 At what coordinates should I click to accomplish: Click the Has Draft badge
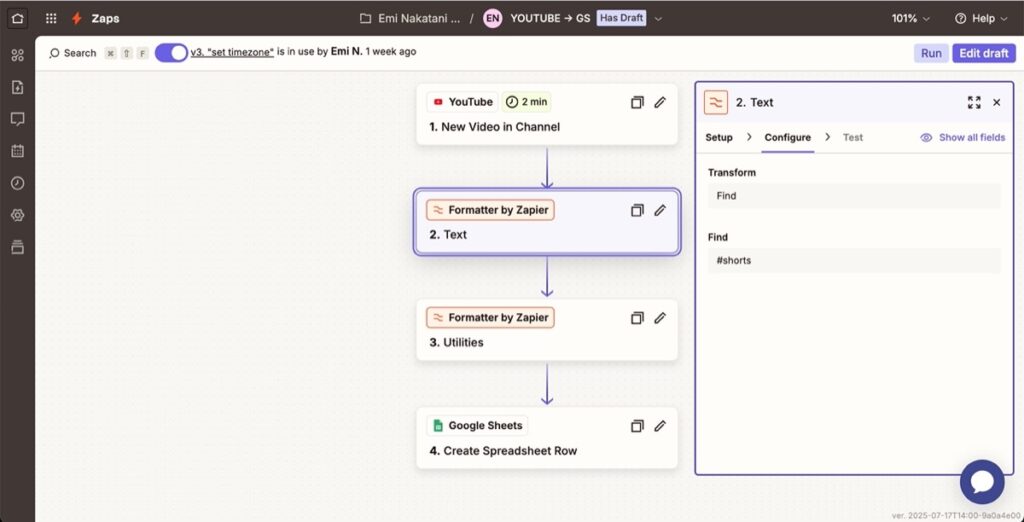pos(621,18)
